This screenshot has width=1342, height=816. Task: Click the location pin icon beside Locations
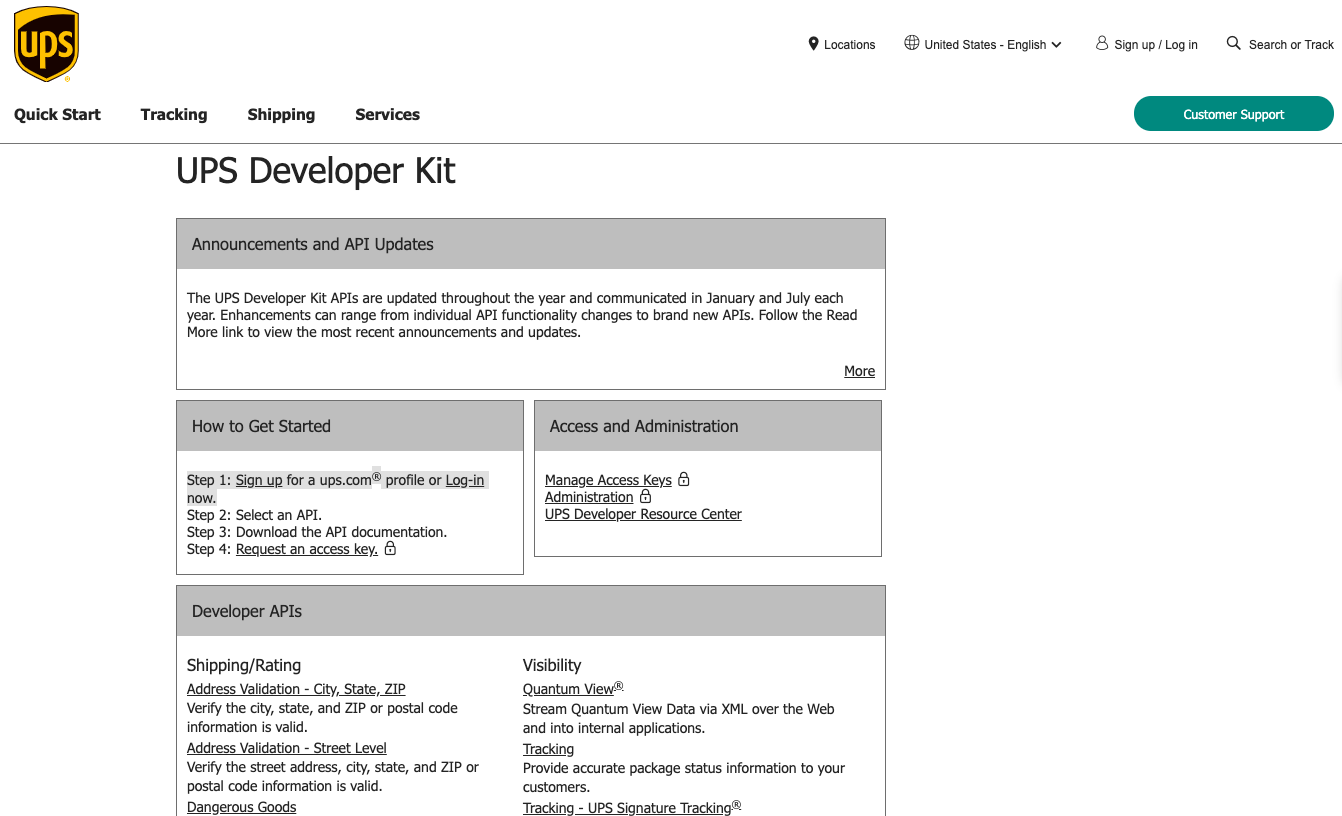[x=814, y=43]
